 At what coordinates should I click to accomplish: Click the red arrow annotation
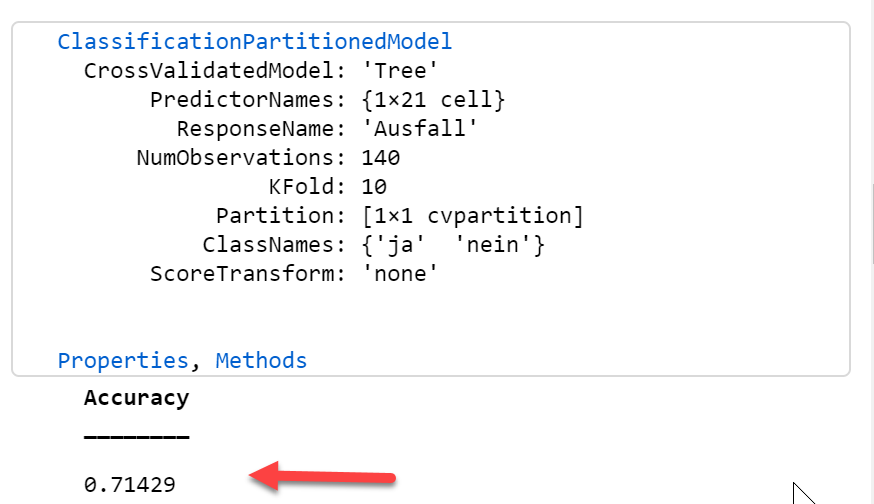322,477
